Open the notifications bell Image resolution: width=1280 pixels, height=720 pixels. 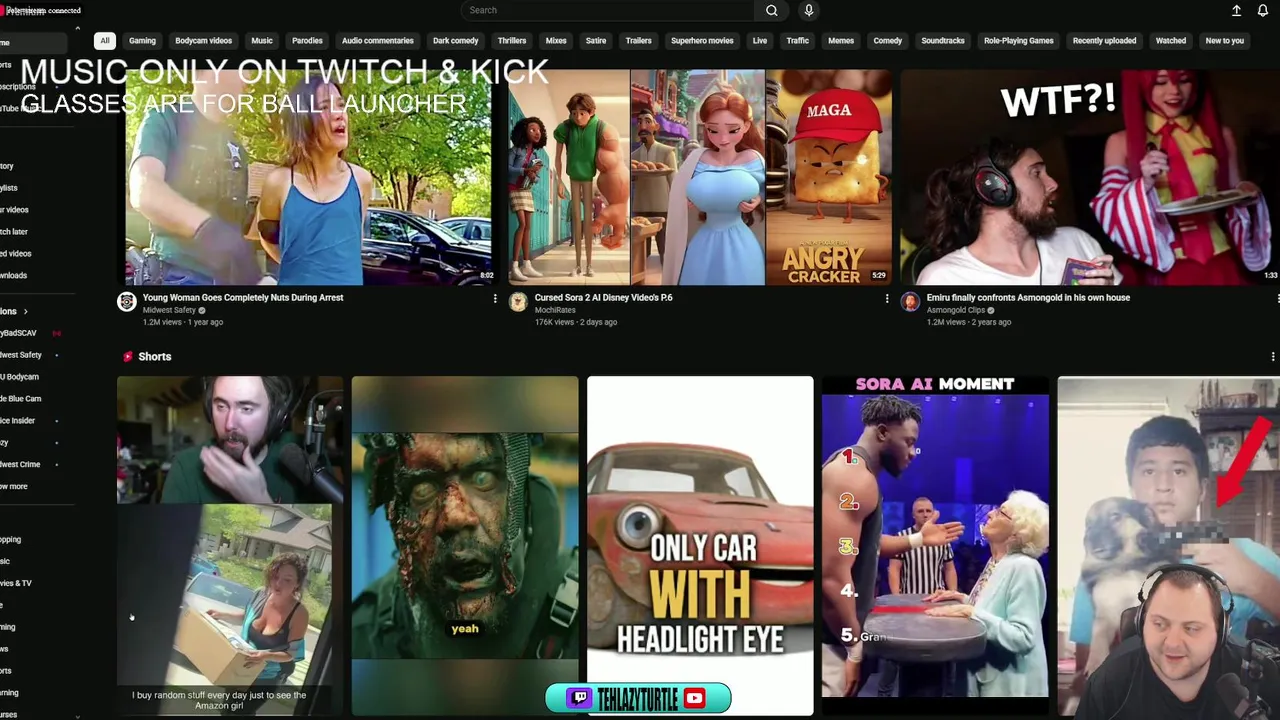click(x=1262, y=10)
